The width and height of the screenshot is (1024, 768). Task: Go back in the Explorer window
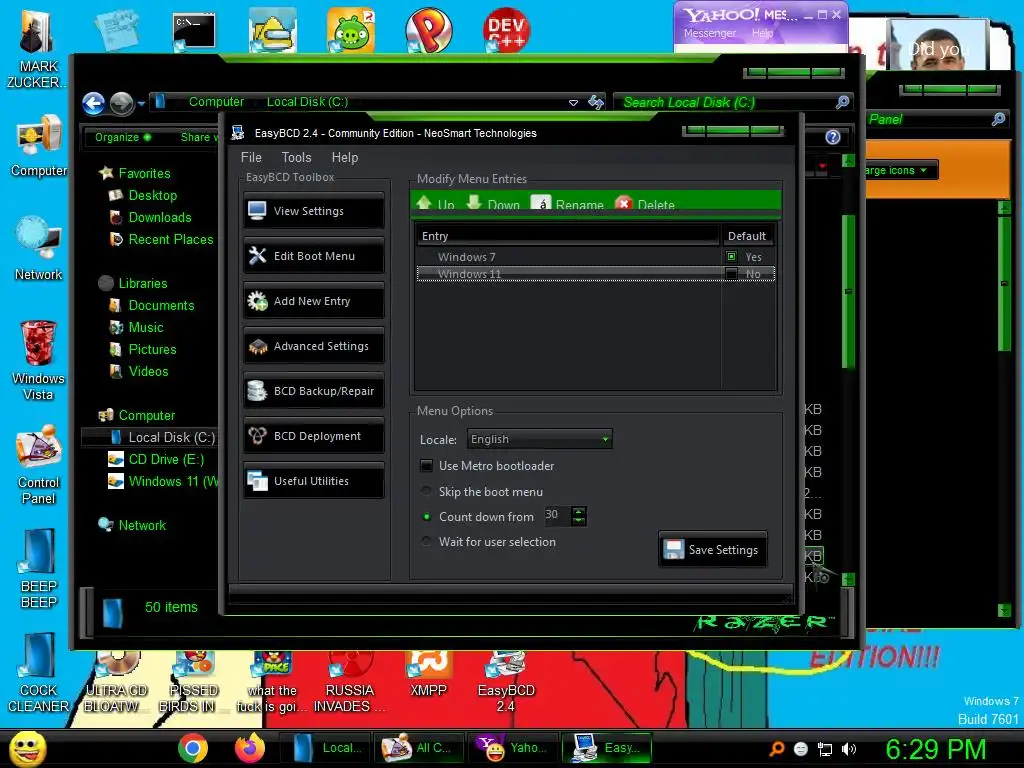coord(93,103)
